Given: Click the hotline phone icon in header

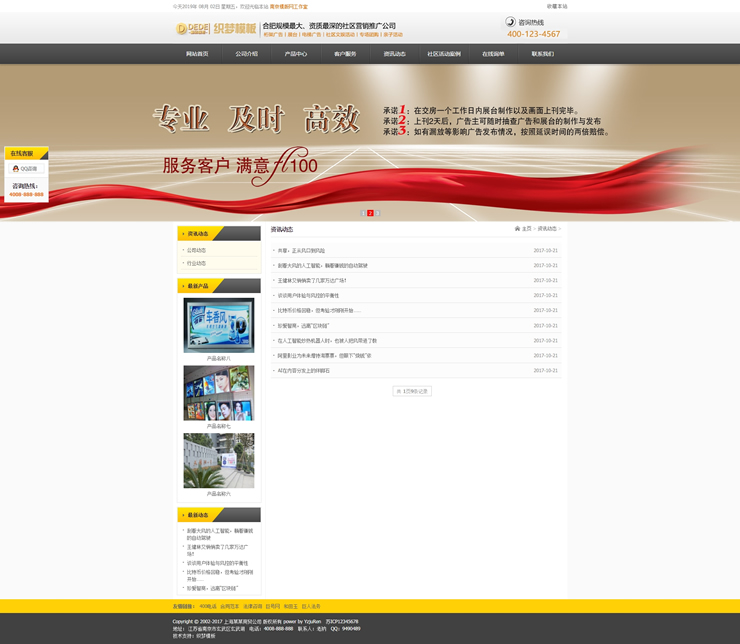Looking at the screenshot, I should (x=511, y=22).
